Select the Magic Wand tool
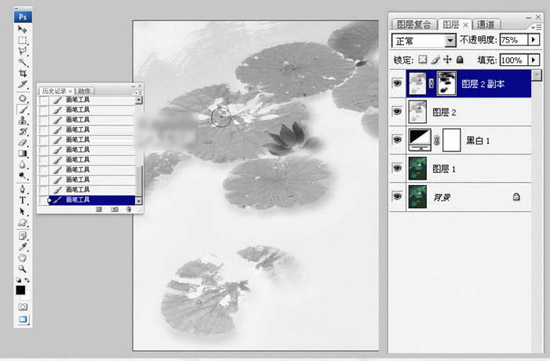Viewport: 550px width, 361px height. click(x=22, y=62)
